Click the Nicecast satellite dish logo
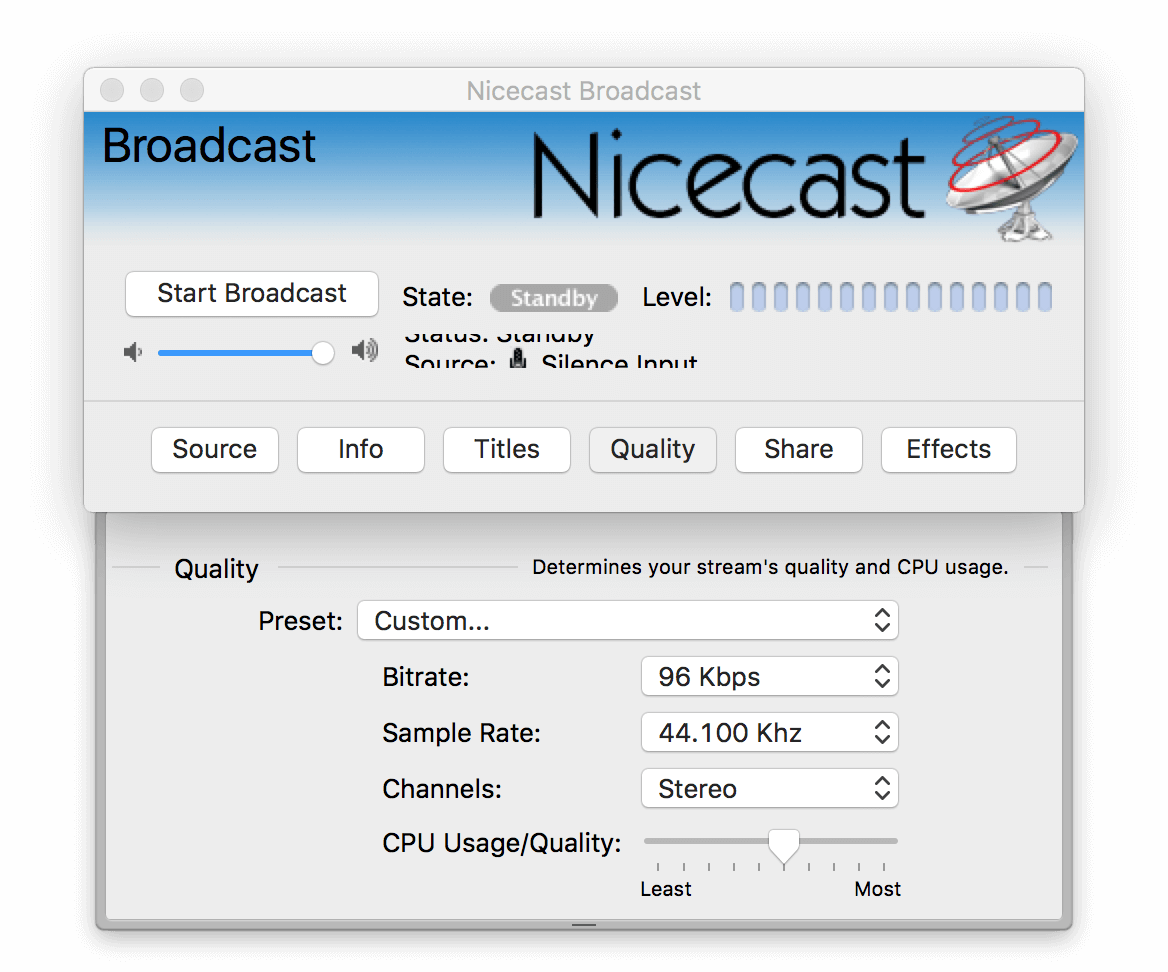1168x972 pixels. click(x=1012, y=177)
